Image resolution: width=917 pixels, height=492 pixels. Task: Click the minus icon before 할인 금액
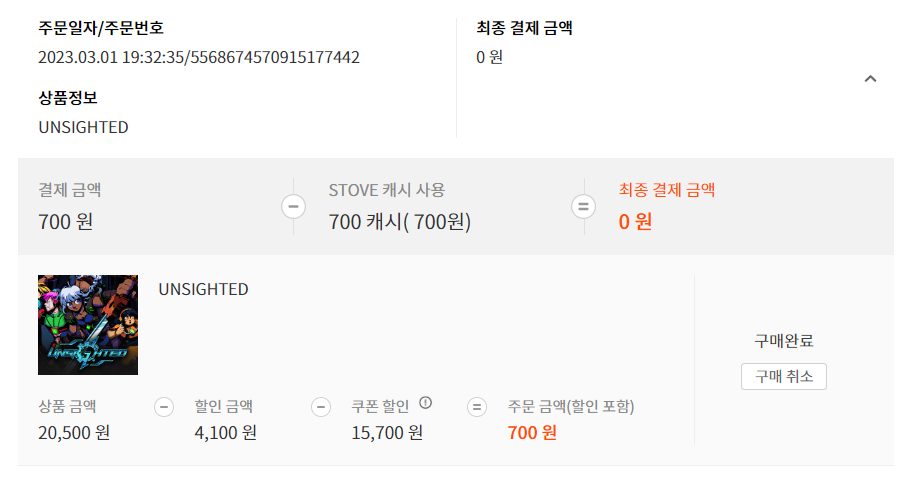(x=164, y=407)
